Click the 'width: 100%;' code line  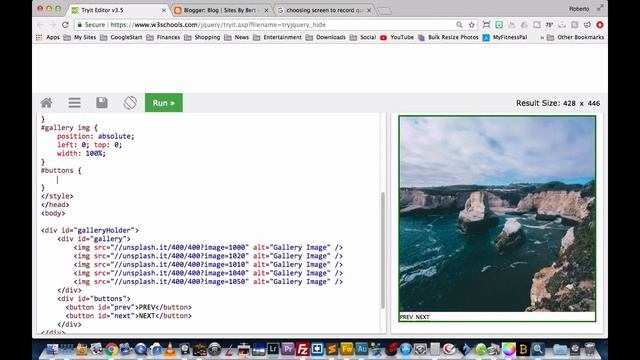coord(81,153)
